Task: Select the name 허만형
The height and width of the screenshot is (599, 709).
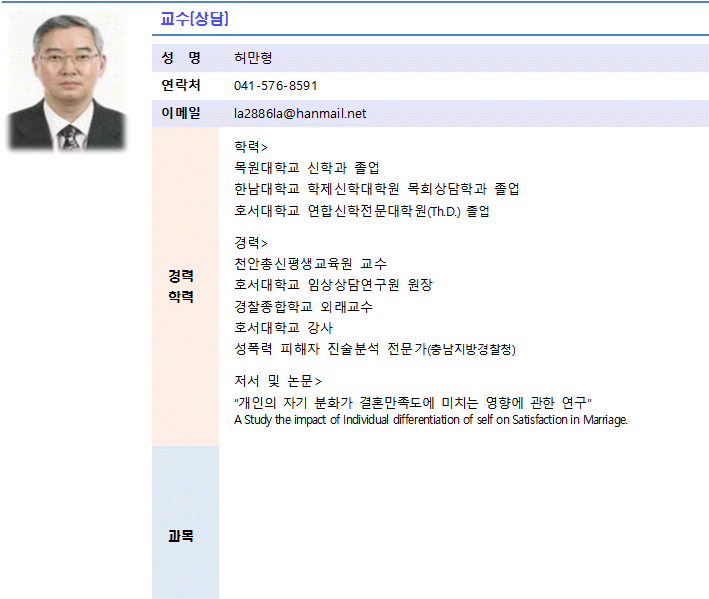Action: 253,58
